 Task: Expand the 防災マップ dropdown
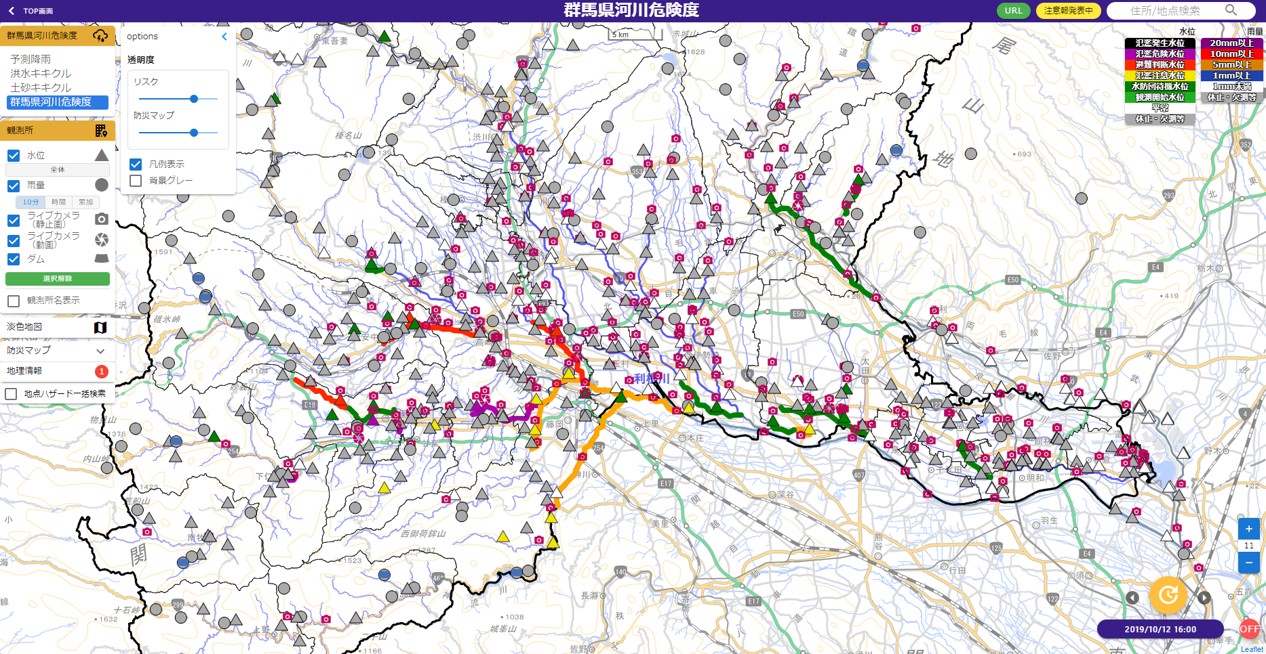tap(100, 351)
